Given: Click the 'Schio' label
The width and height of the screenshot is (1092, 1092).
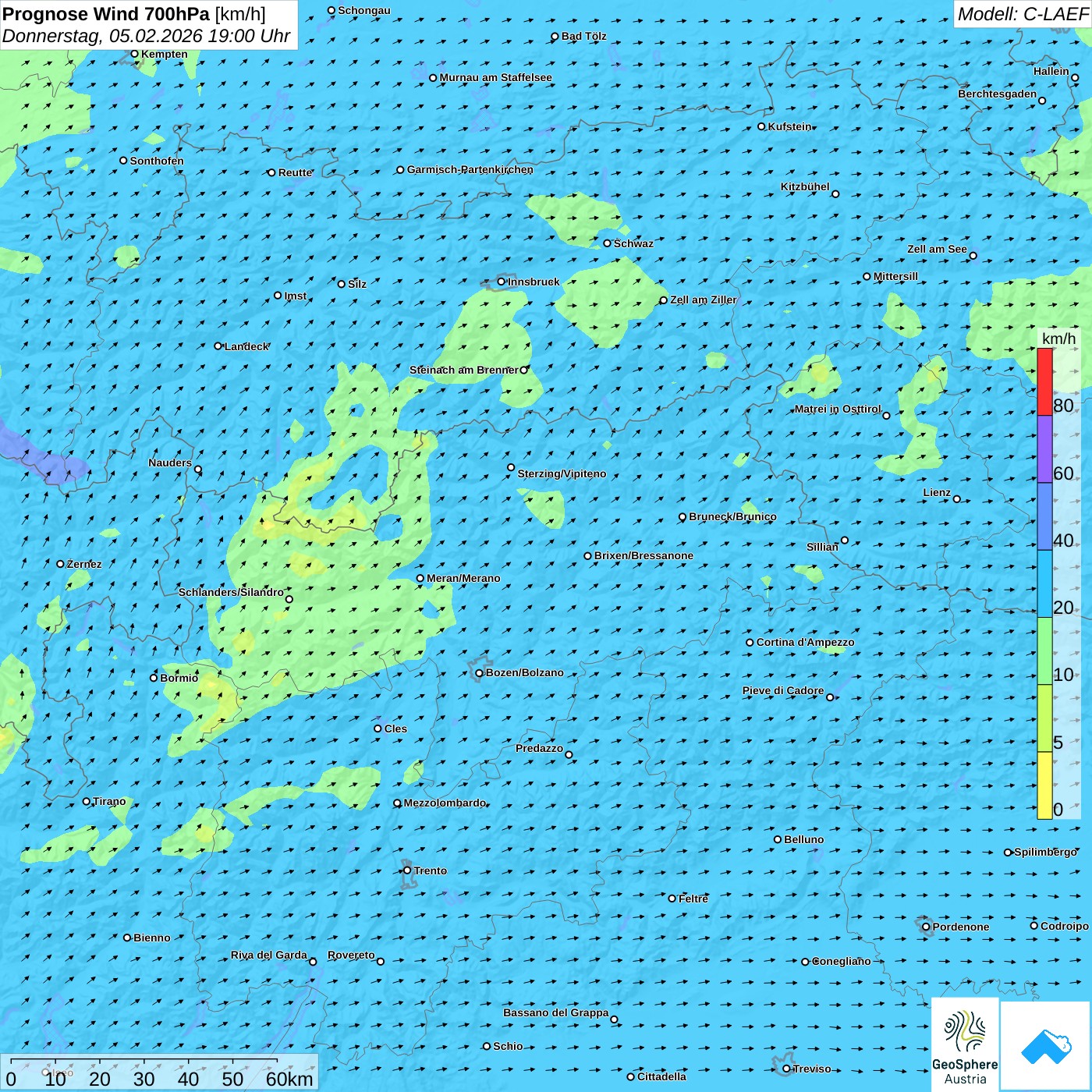Looking at the screenshot, I should pyautogui.click(x=508, y=1046).
